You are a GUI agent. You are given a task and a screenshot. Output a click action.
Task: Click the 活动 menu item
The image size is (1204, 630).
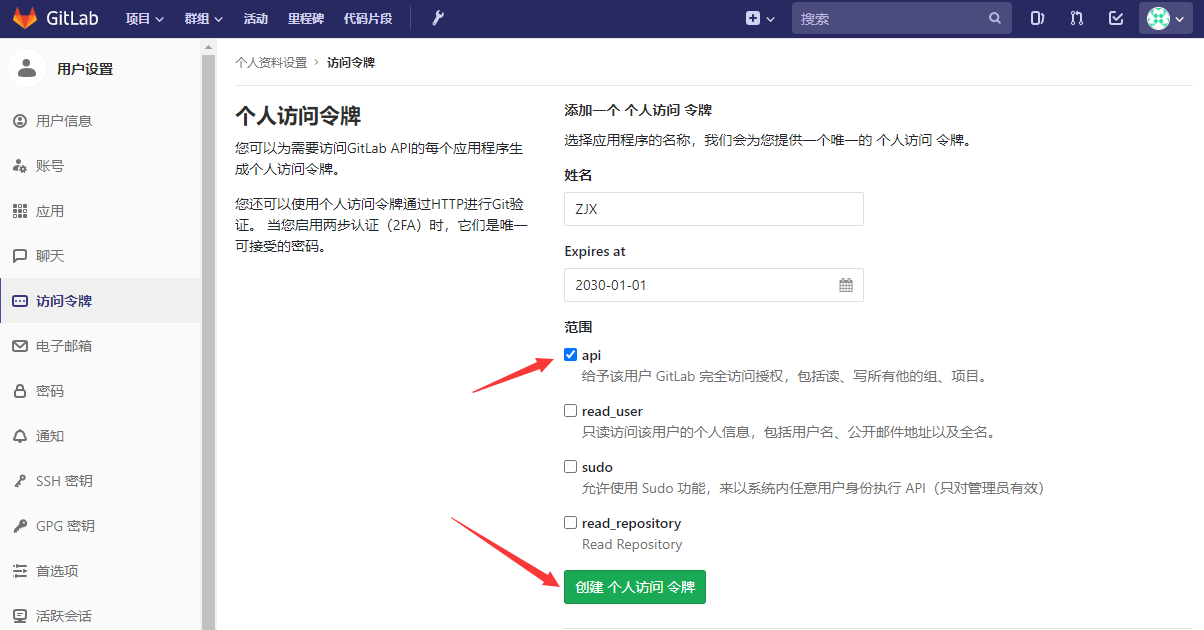(x=254, y=17)
